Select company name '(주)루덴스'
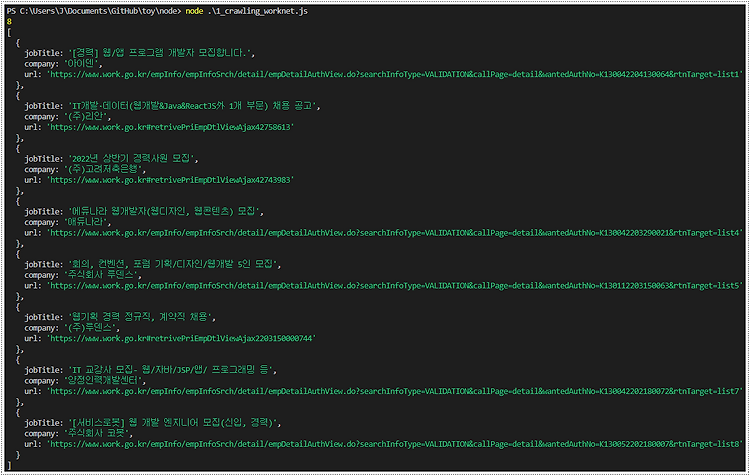This screenshot has height=476, width=750. click(90, 328)
